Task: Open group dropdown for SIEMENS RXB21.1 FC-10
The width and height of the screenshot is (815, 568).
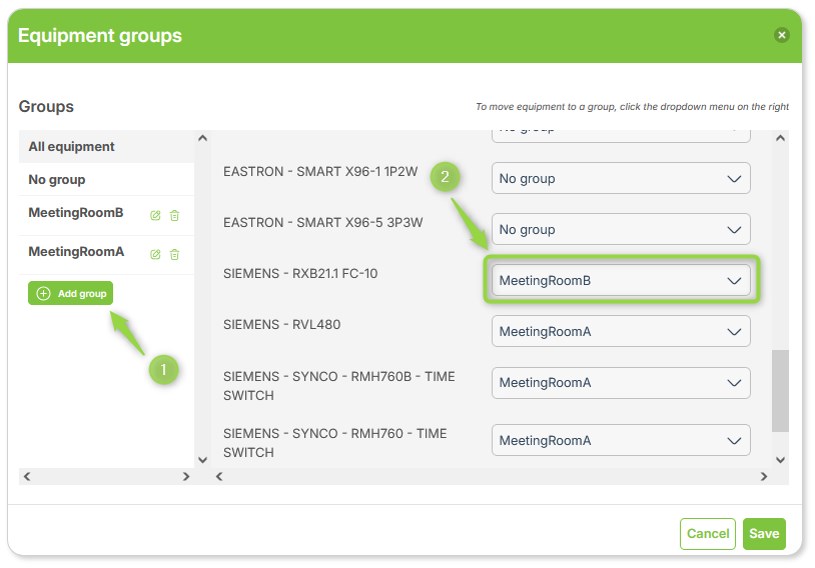Action: click(x=621, y=280)
